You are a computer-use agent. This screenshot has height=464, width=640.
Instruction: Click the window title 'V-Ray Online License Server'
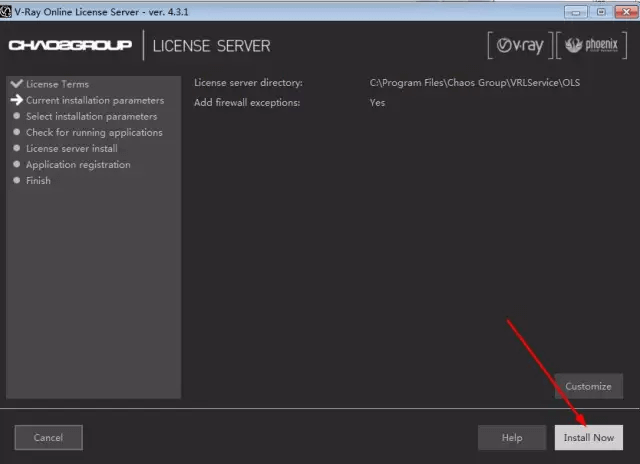77,12
